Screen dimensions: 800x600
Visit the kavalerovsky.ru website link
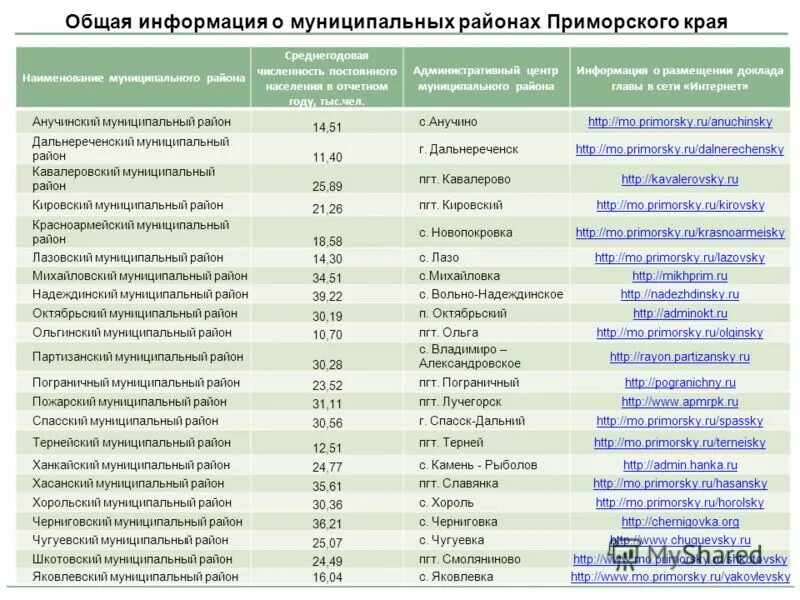[x=679, y=180]
